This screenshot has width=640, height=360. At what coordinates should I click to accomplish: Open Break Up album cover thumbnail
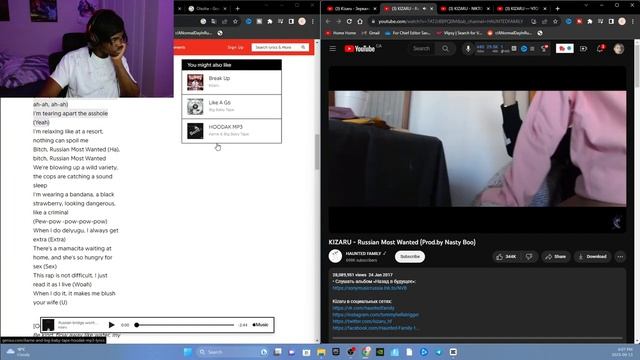coord(195,82)
